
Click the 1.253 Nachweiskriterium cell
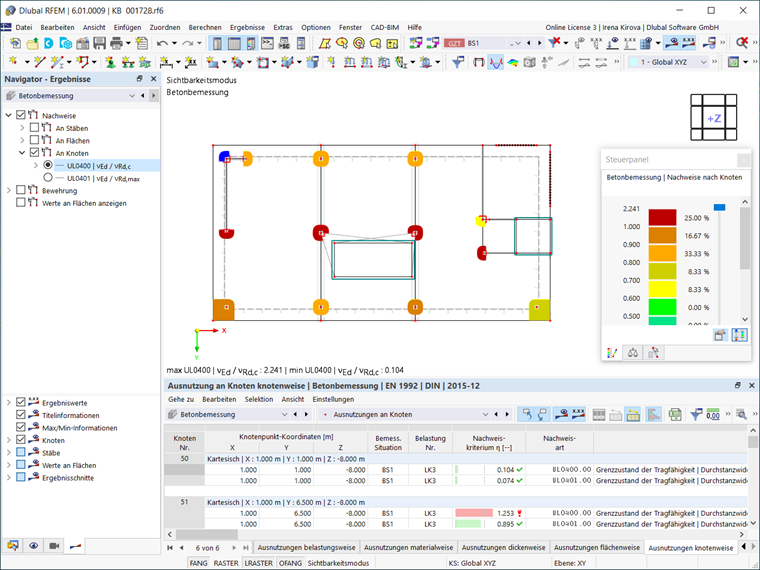(x=489, y=513)
